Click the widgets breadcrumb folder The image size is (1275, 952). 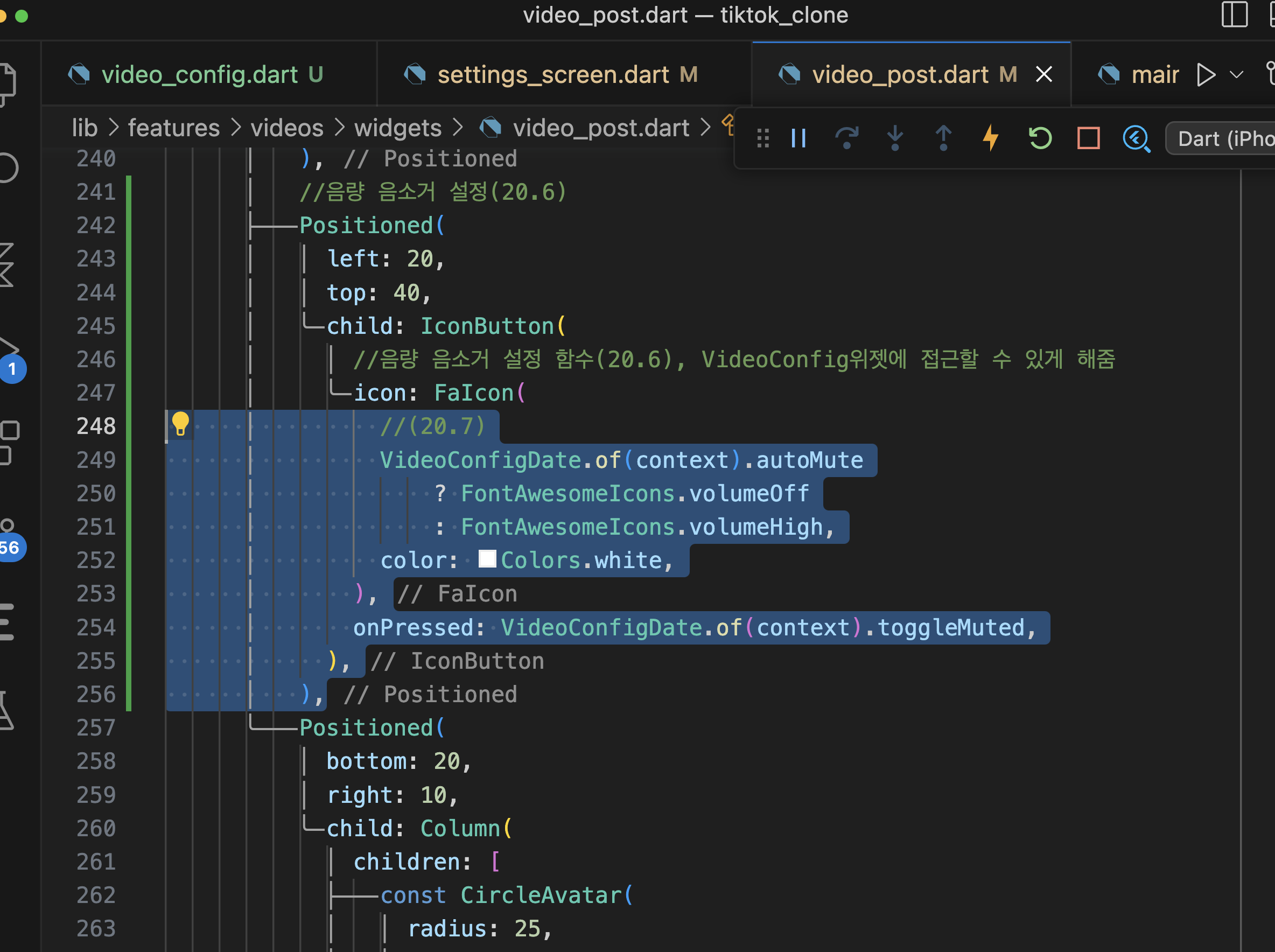tap(397, 128)
